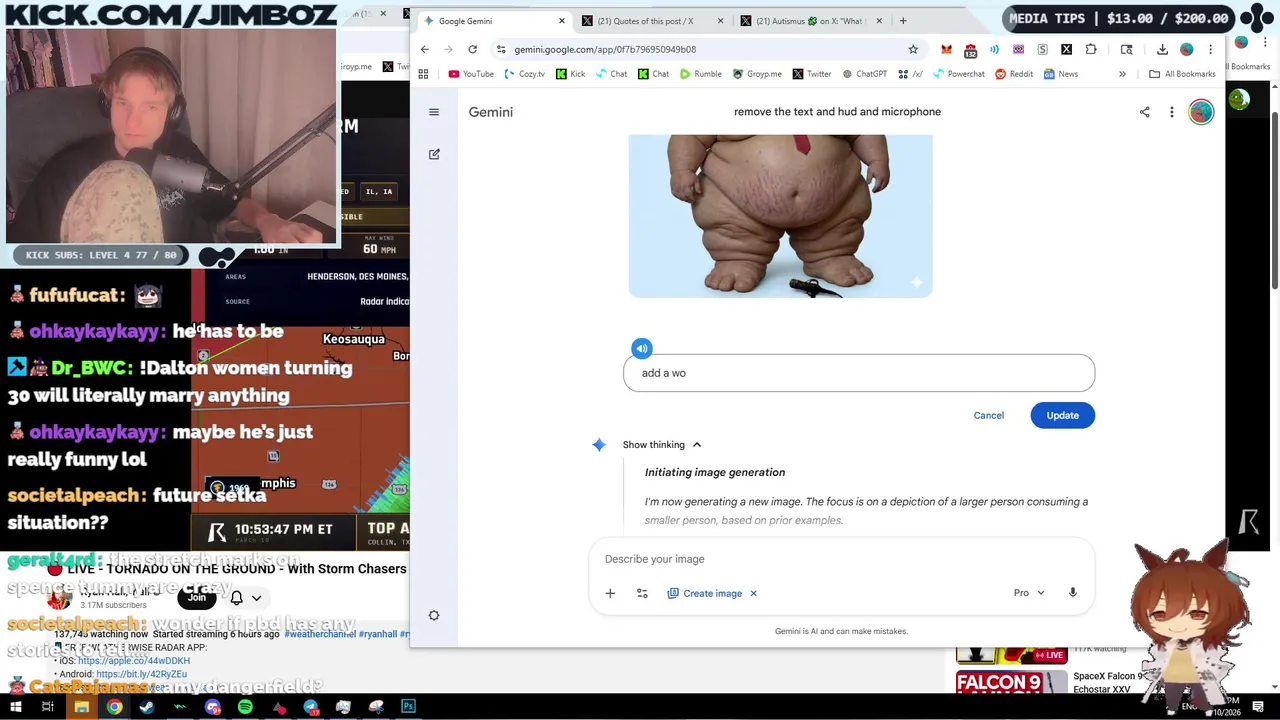Open the Cozy.tv bookmark

point(525,74)
